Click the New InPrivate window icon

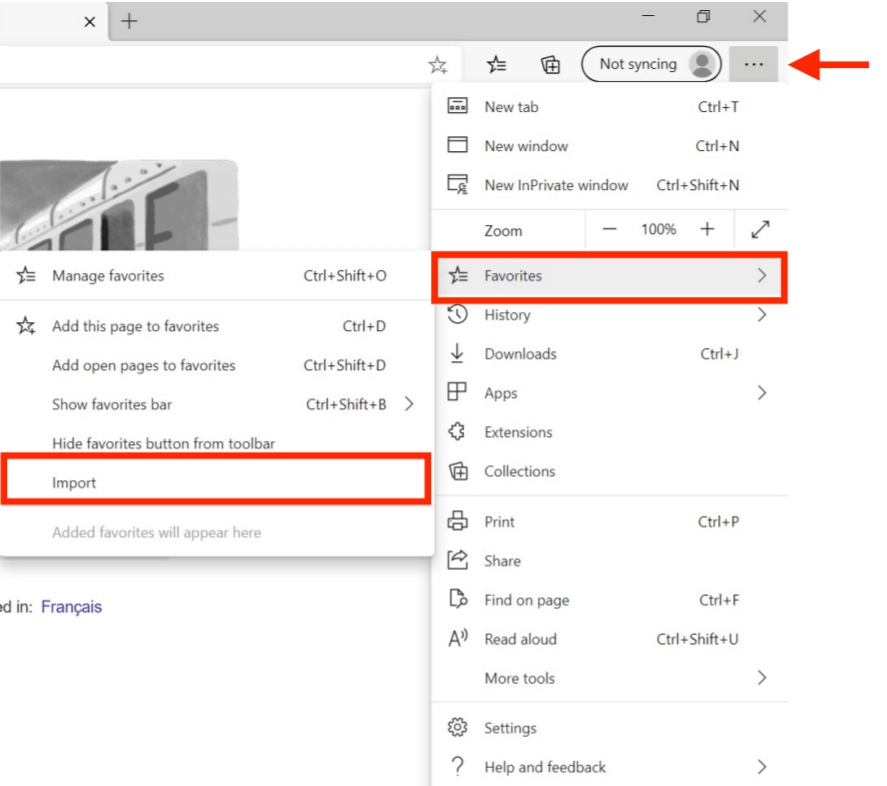(x=457, y=184)
